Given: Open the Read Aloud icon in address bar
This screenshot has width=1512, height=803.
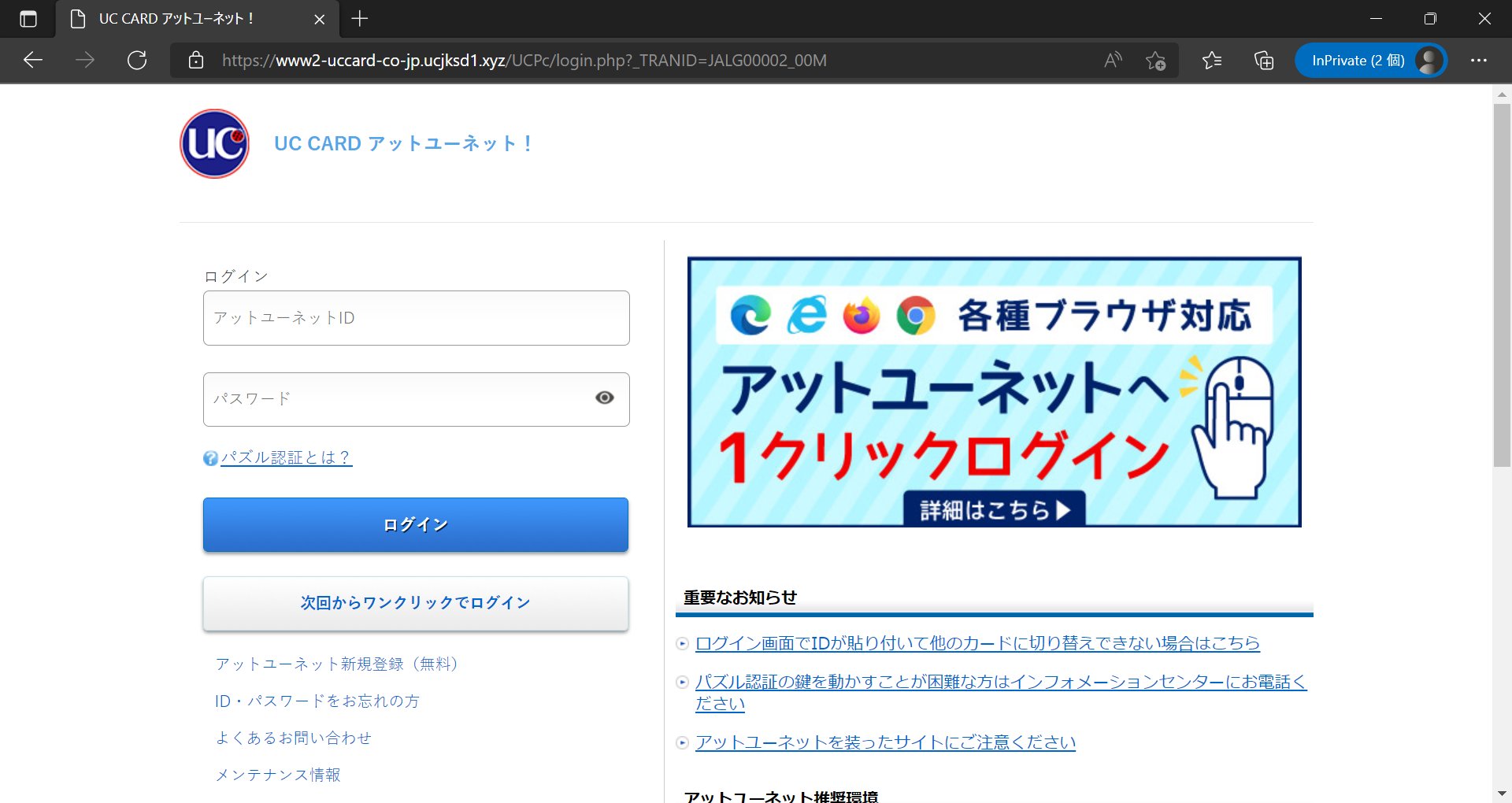Looking at the screenshot, I should pyautogui.click(x=1113, y=61).
